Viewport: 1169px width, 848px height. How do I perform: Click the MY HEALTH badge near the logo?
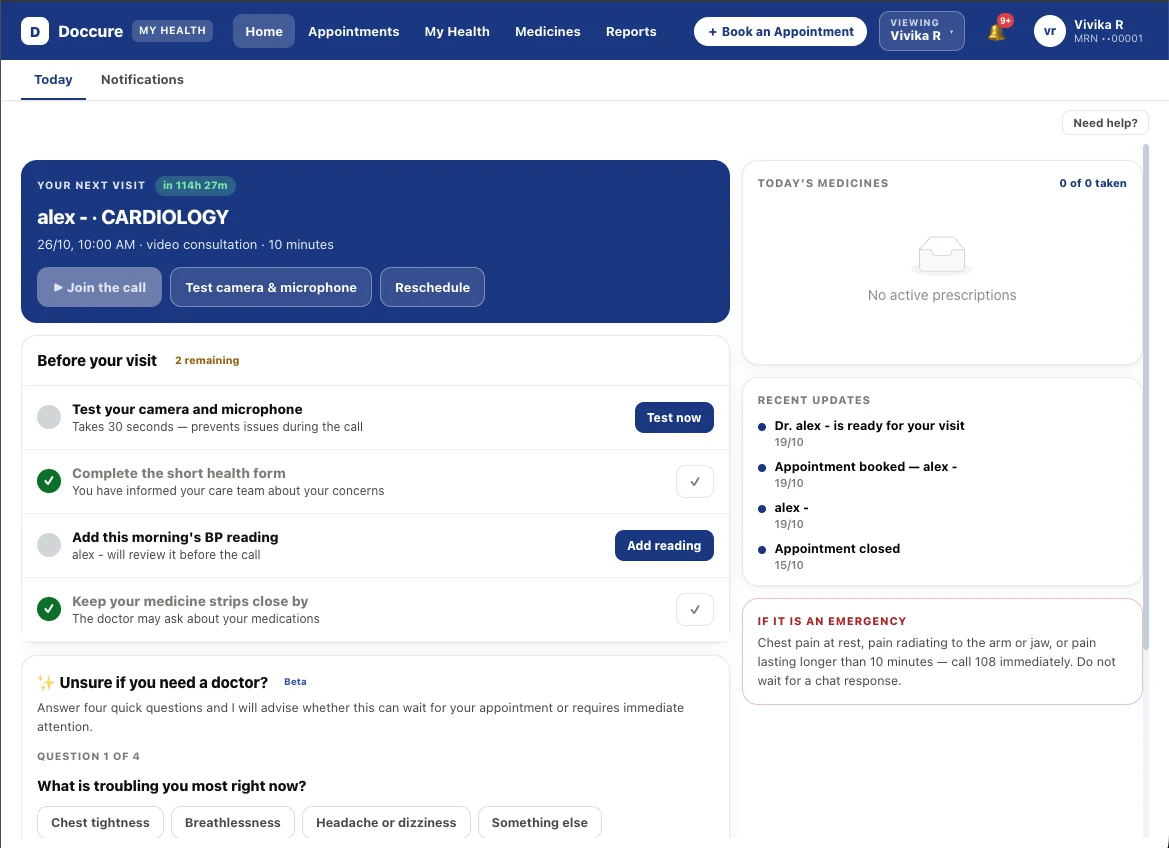tap(172, 31)
